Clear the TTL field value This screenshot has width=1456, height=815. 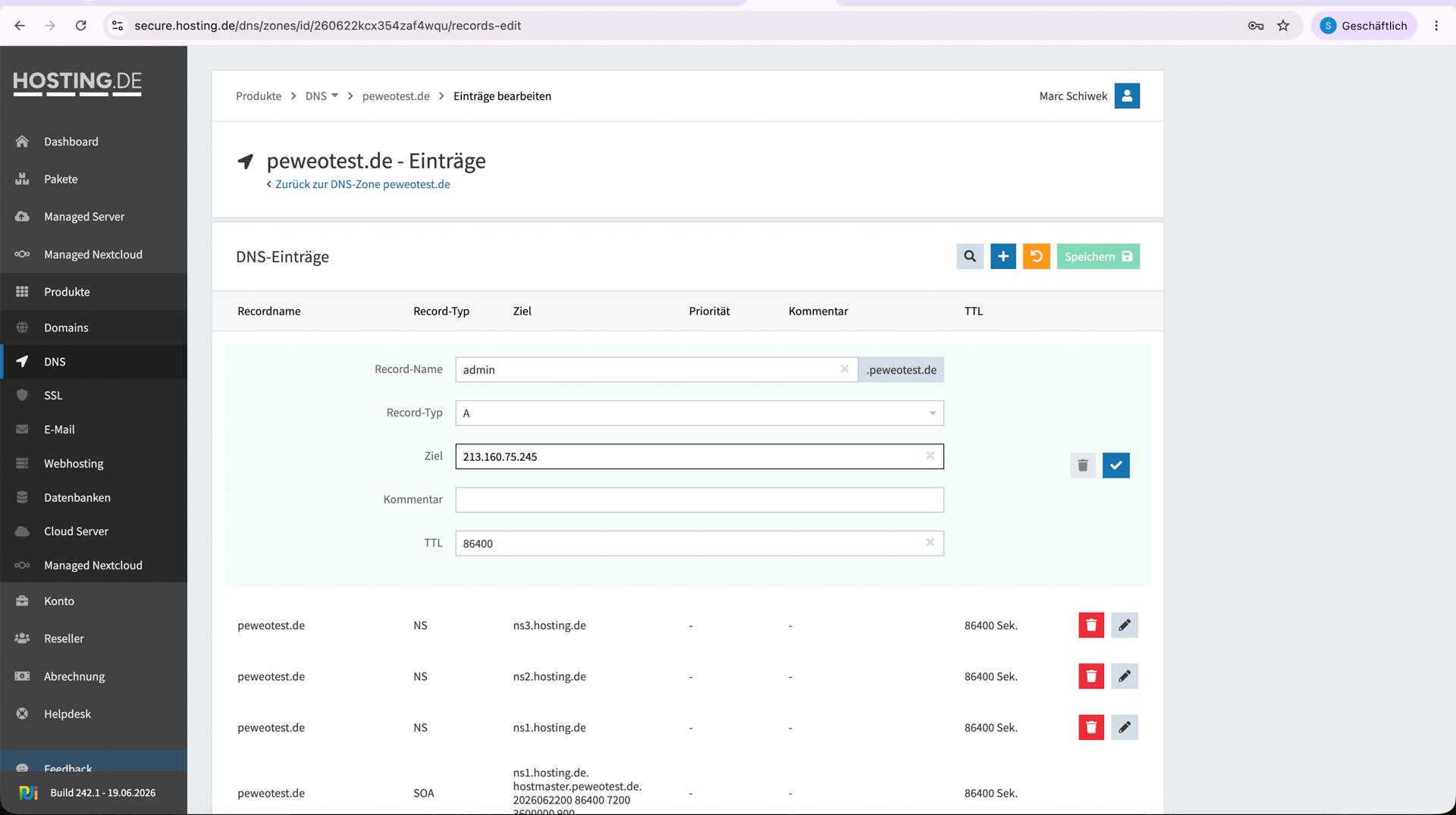click(930, 543)
